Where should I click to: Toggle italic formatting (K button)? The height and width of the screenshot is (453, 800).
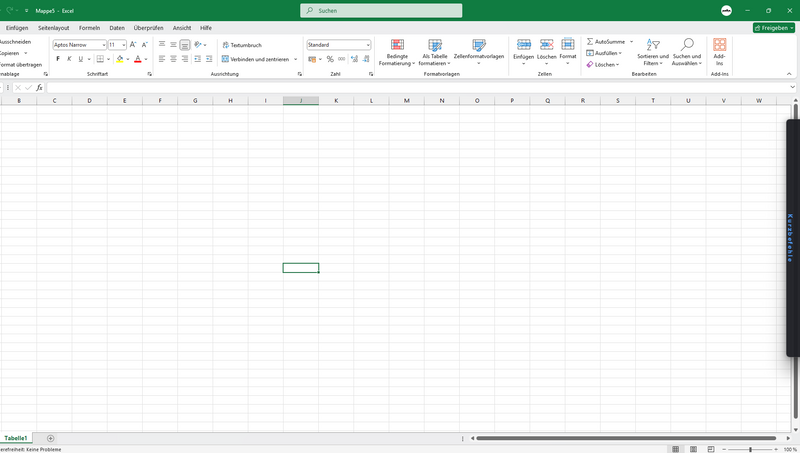(x=69, y=59)
